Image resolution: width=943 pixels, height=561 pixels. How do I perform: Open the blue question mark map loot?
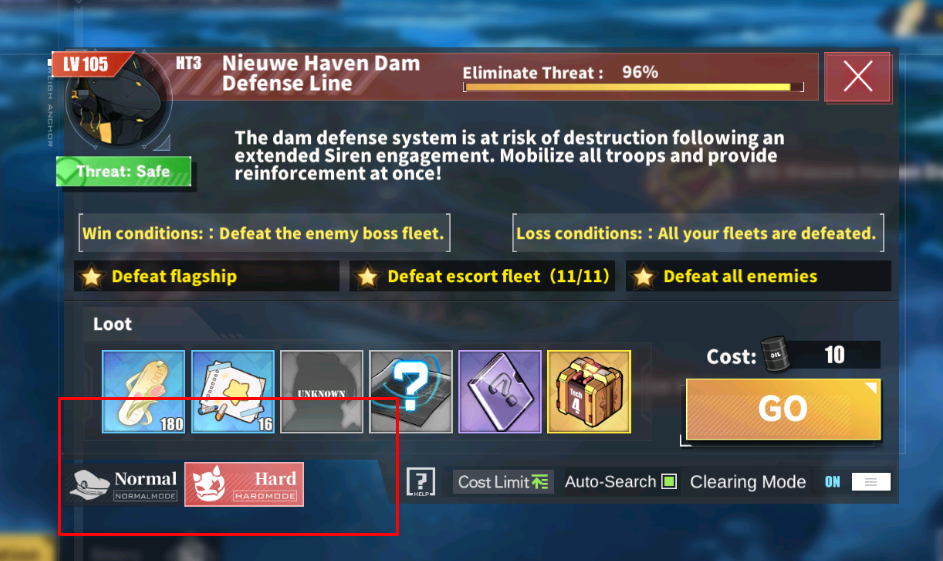[x=411, y=391]
